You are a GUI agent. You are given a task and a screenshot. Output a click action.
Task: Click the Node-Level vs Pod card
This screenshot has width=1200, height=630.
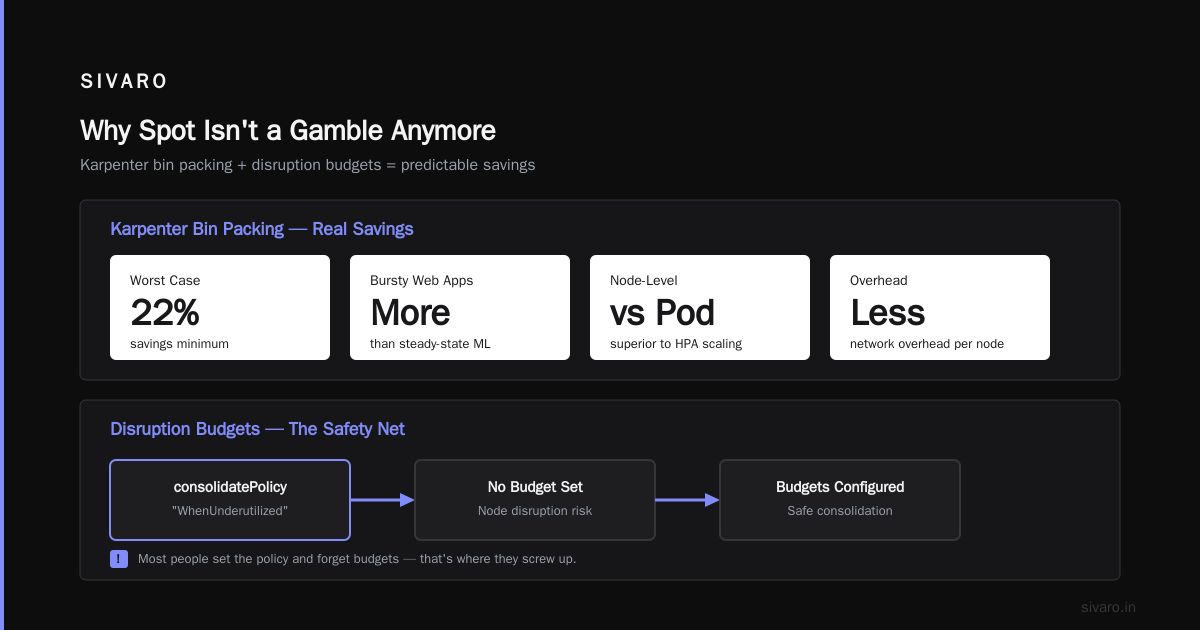[x=700, y=307]
